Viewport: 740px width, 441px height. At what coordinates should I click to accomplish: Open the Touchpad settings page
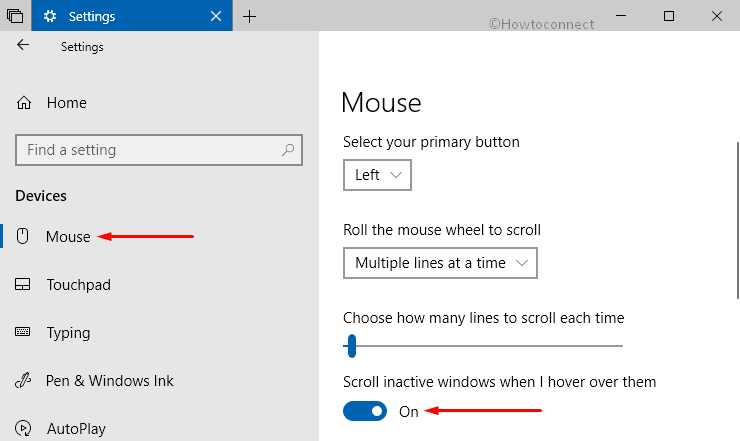[79, 285]
